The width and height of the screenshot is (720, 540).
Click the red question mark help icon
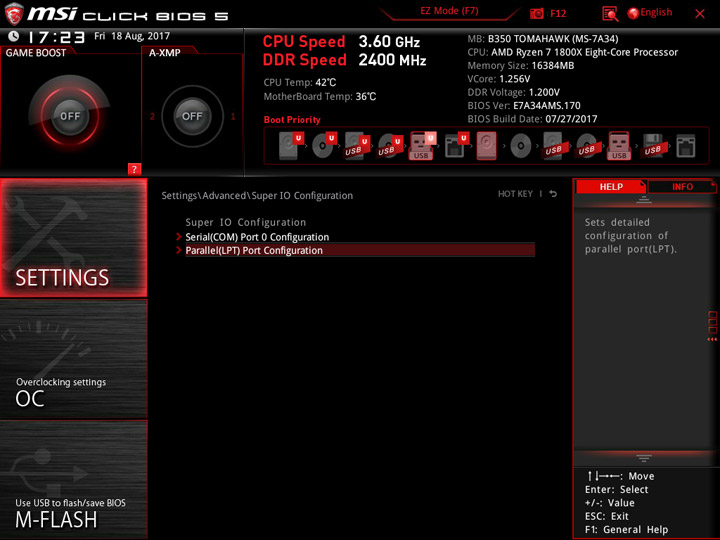click(x=134, y=169)
